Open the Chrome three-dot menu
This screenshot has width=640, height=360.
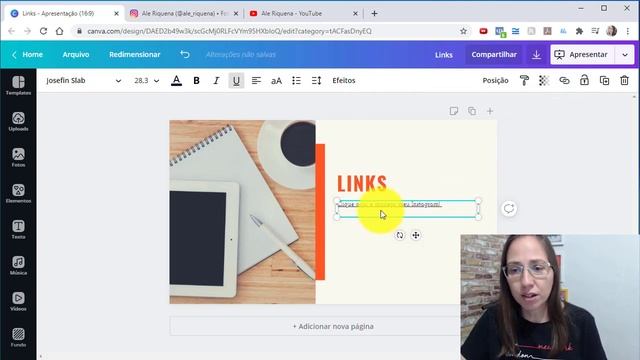pyautogui.click(x=628, y=31)
